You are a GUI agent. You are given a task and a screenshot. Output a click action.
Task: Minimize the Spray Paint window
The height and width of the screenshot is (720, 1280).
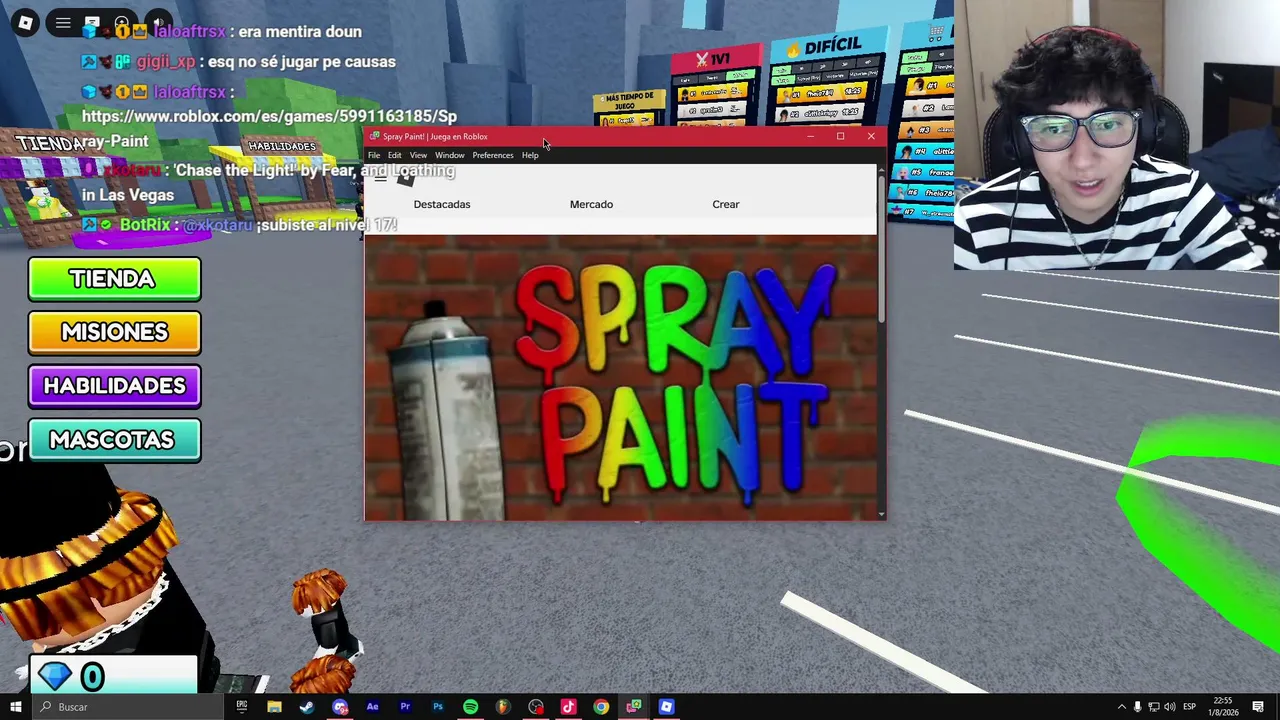[x=811, y=136]
